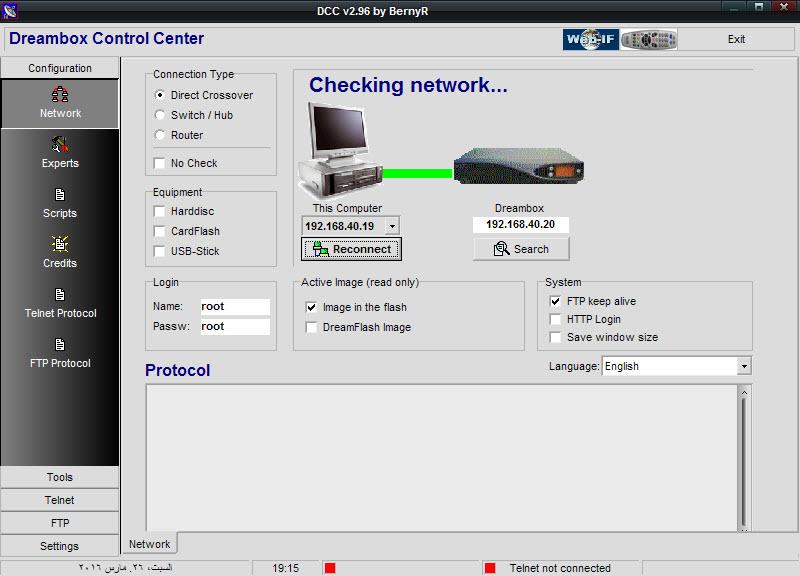Screen dimensions: 800x576
Task: Click the Dreambox IP address field
Action: coord(520,224)
